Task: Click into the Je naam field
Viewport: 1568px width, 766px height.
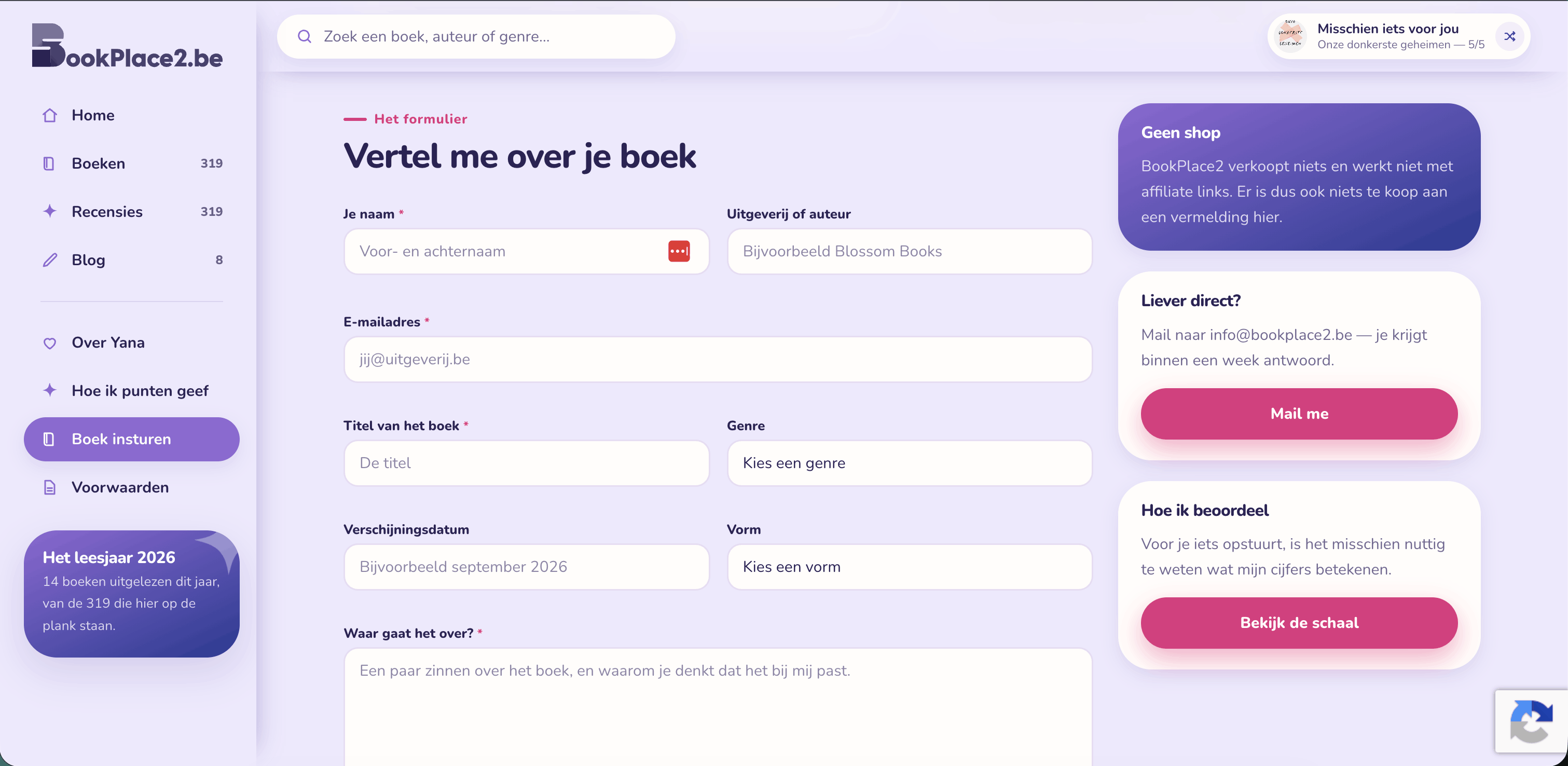Action: [x=527, y=251]
